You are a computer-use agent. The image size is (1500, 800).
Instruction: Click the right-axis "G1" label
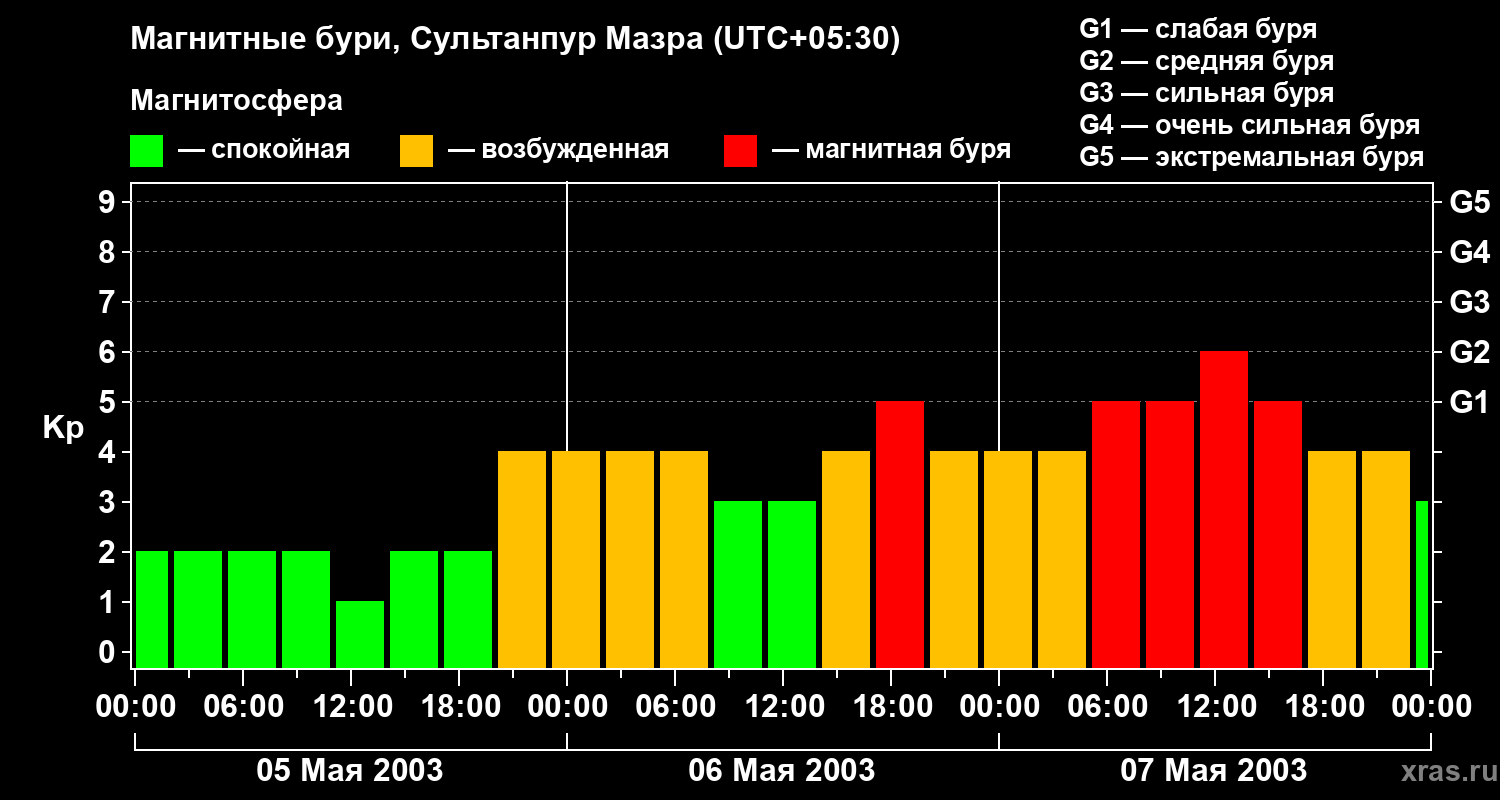(x=1470, y=403)
